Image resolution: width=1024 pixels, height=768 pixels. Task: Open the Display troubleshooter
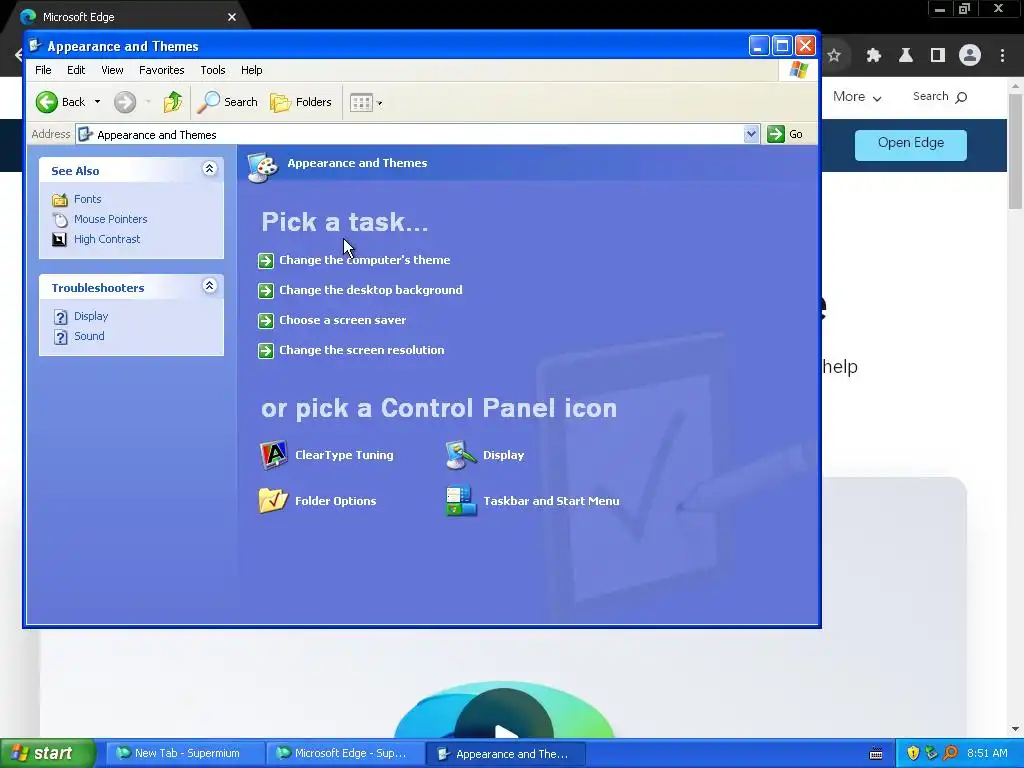click(91, 316)
